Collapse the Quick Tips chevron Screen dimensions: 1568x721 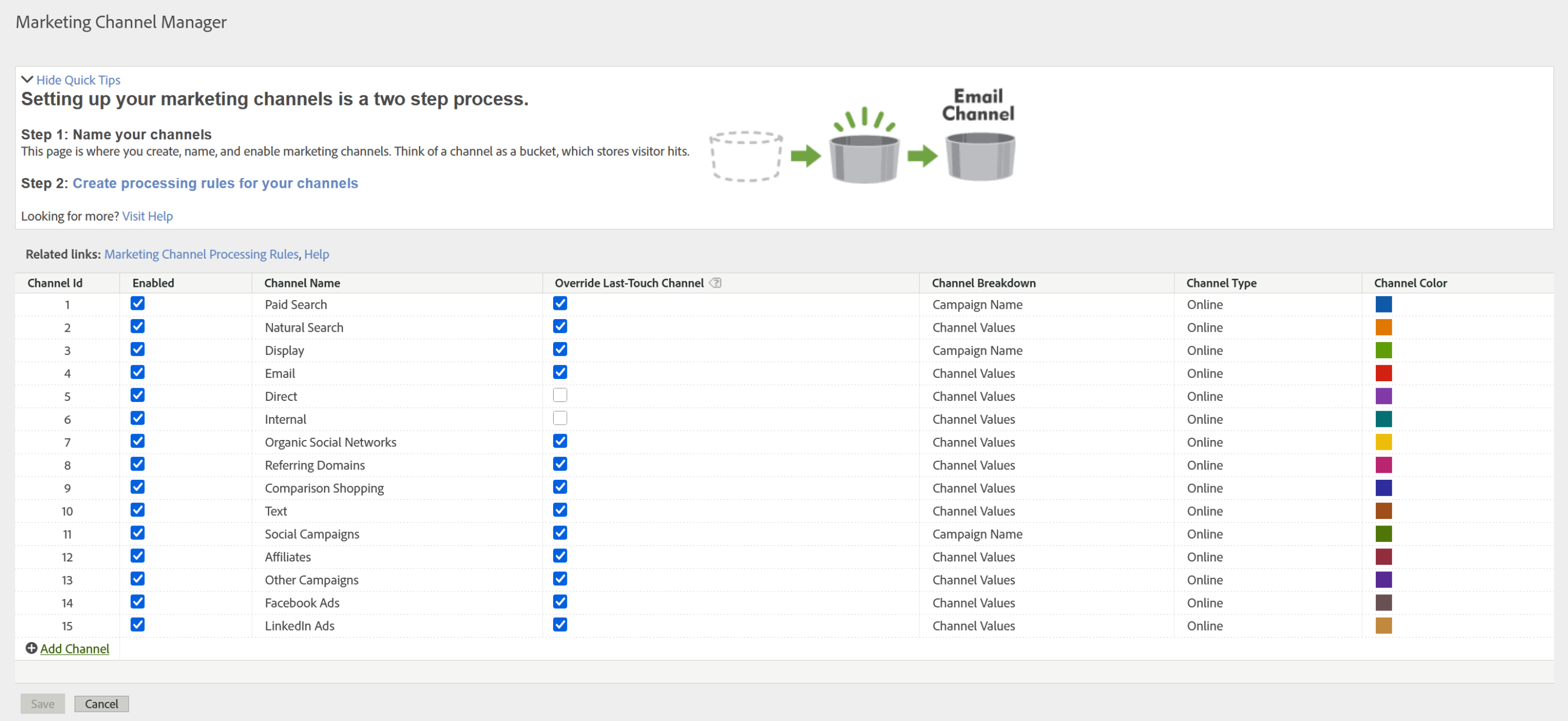point(27,79)
